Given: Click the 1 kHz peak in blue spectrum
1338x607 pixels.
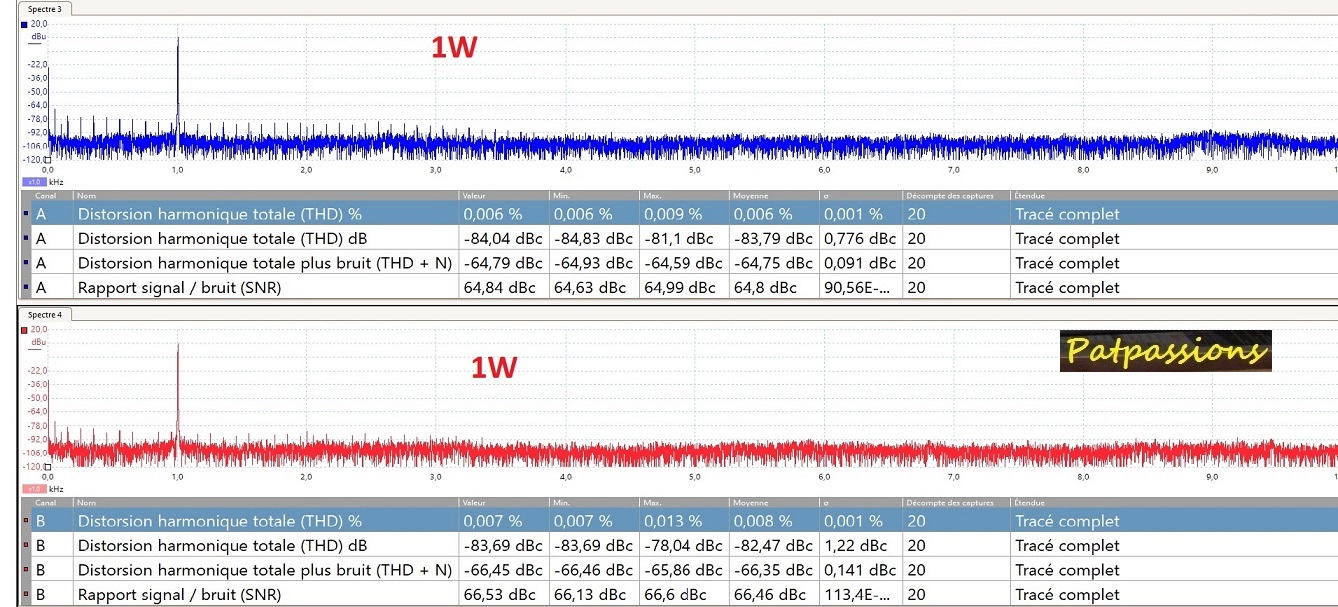Looking at the screenshot, I should click(178, 42).
